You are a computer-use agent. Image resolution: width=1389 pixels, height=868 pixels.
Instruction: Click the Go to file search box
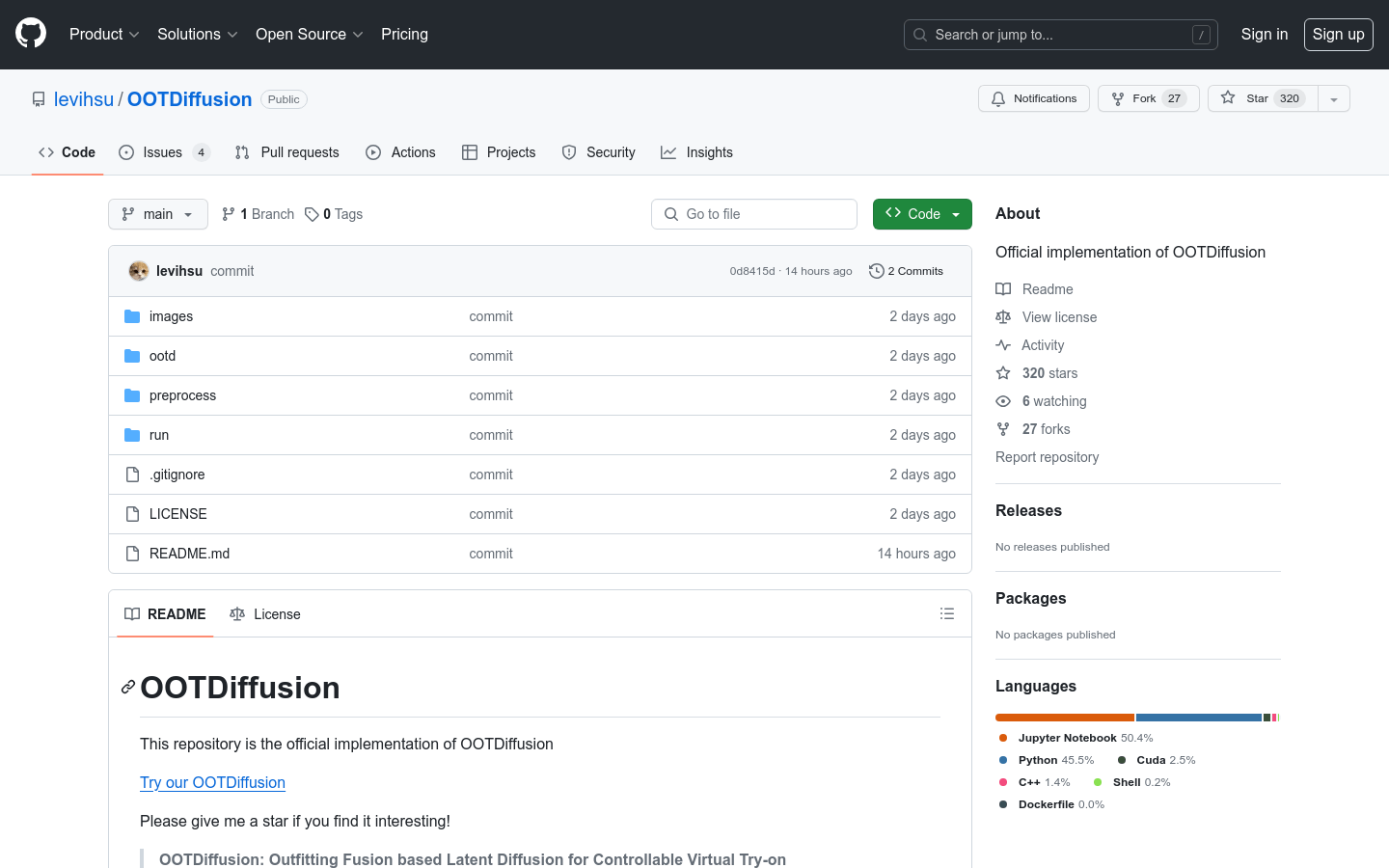pos(754,214)
